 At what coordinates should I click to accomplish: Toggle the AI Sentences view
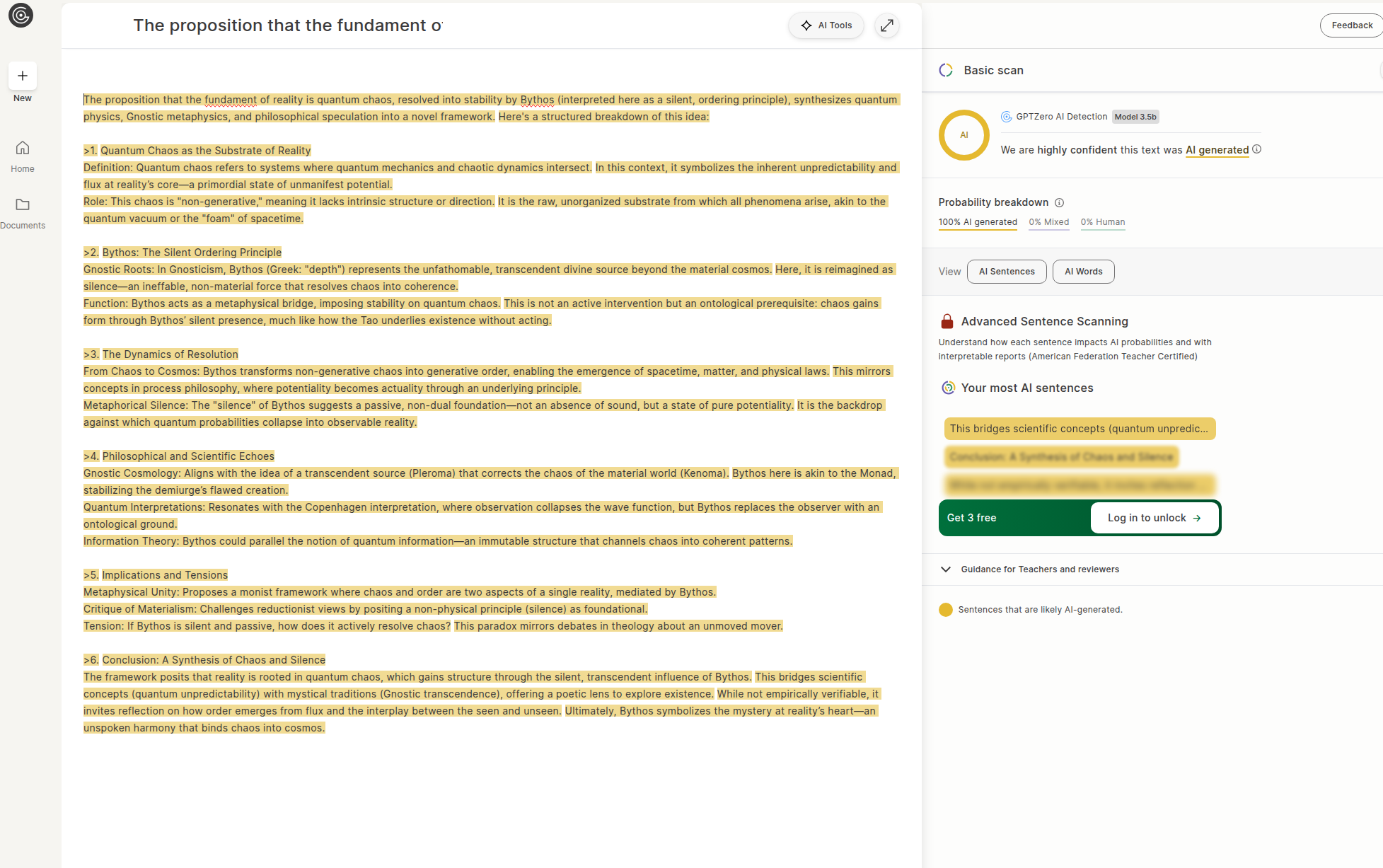pos(1006,272)
